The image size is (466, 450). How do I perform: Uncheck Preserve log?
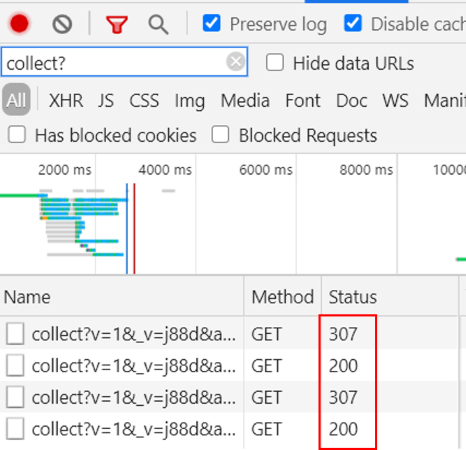click(x=211, y=23)
